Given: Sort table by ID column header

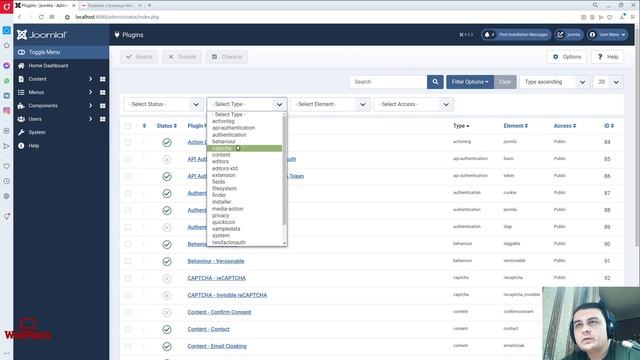Looking at the screenshot, I should [x=609, y=126].
